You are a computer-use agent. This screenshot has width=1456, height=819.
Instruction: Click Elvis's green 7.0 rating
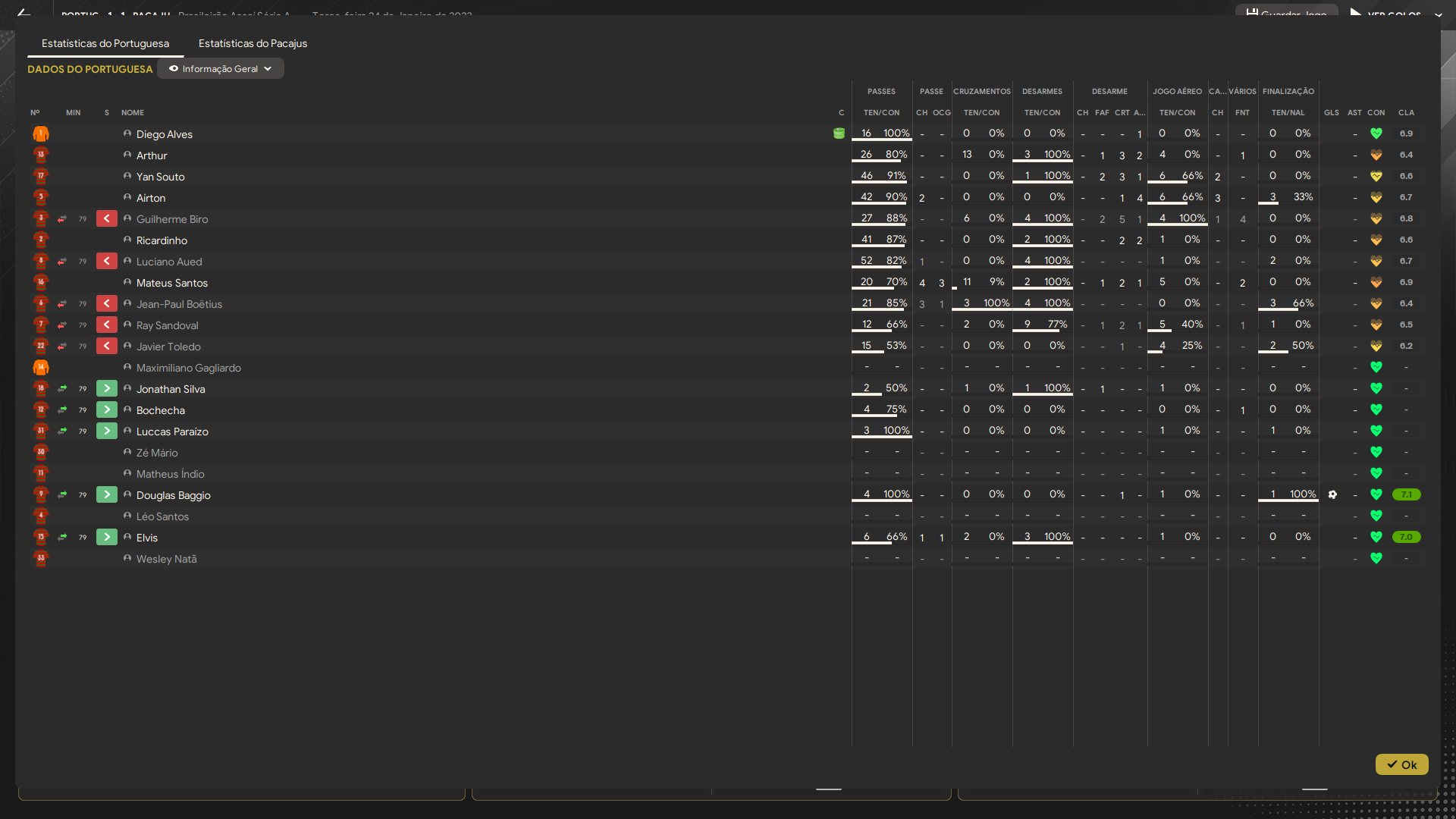pos(1406,537)
